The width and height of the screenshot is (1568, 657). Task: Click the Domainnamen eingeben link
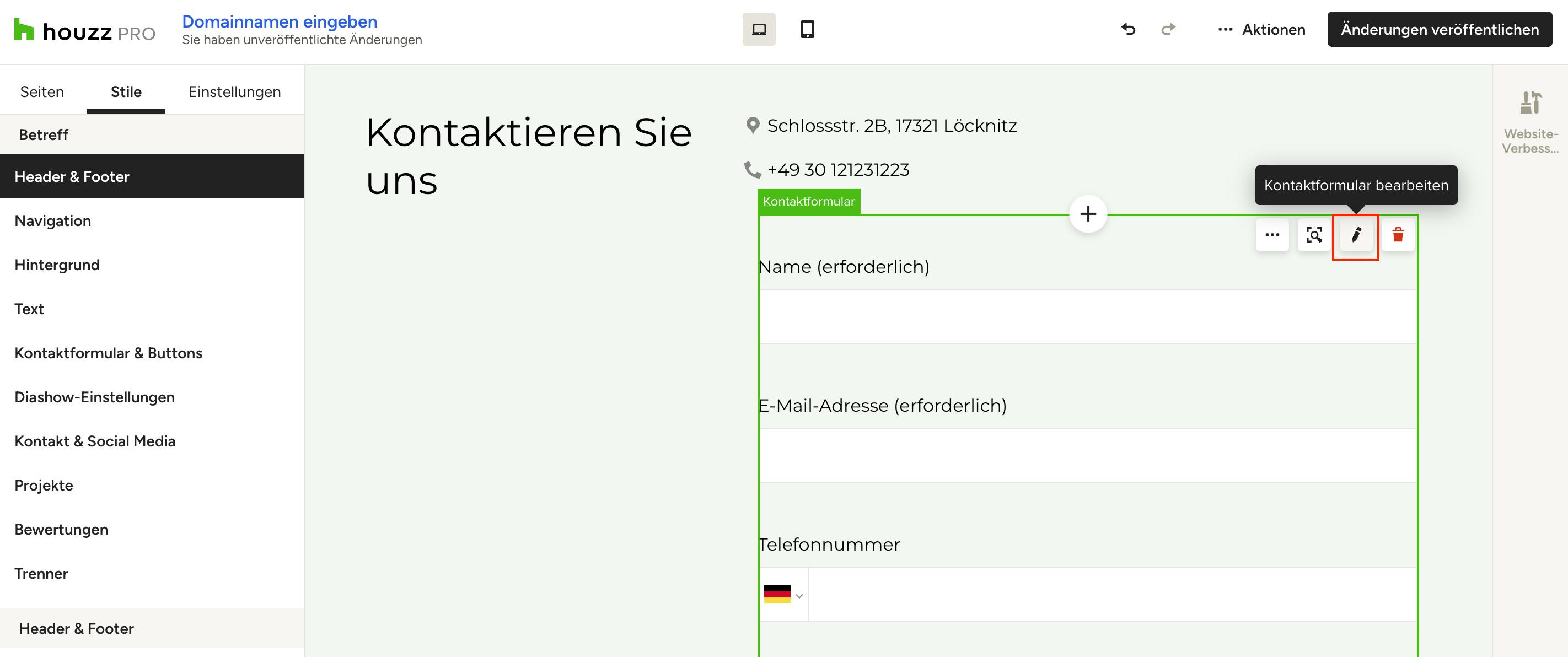pyautogui.click(x=280, y=21)
